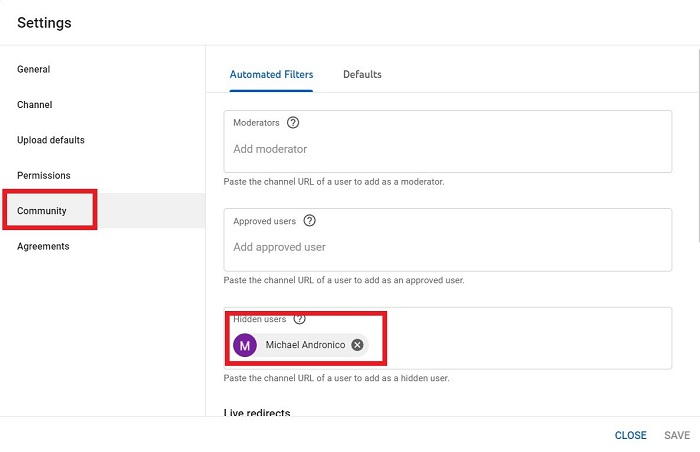Click the Approved users help icon
Image resolution: width=700 pixels, height=452 pixels.
(310, 221)
